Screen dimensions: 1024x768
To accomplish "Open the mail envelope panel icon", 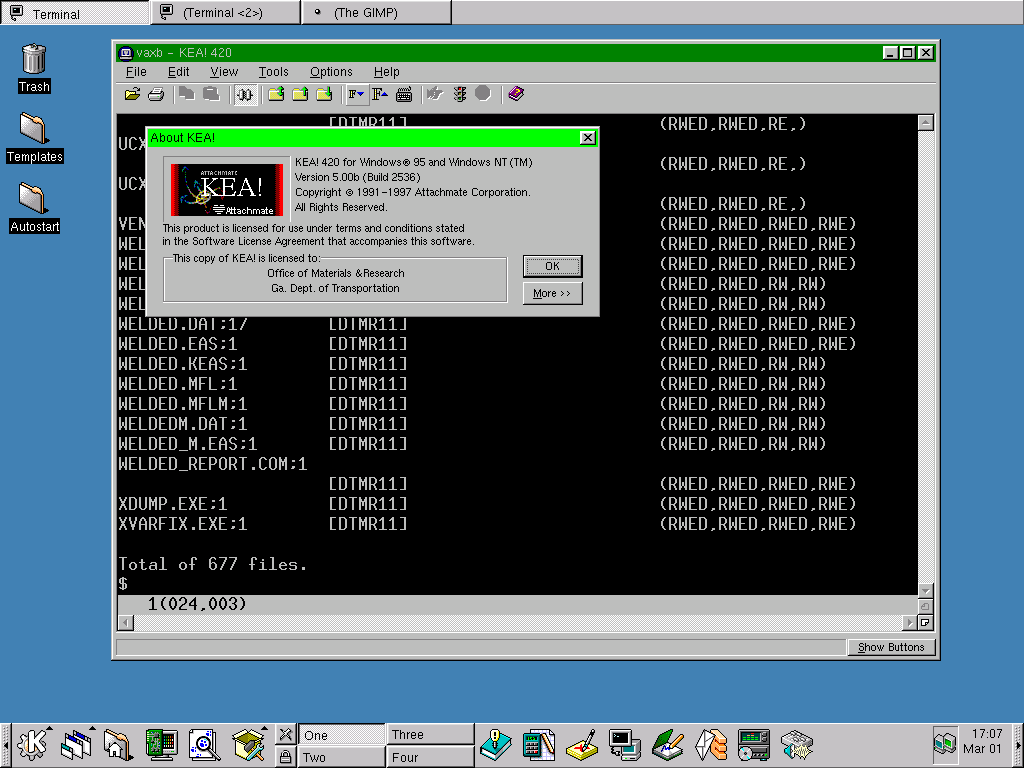I will point(711,745).
